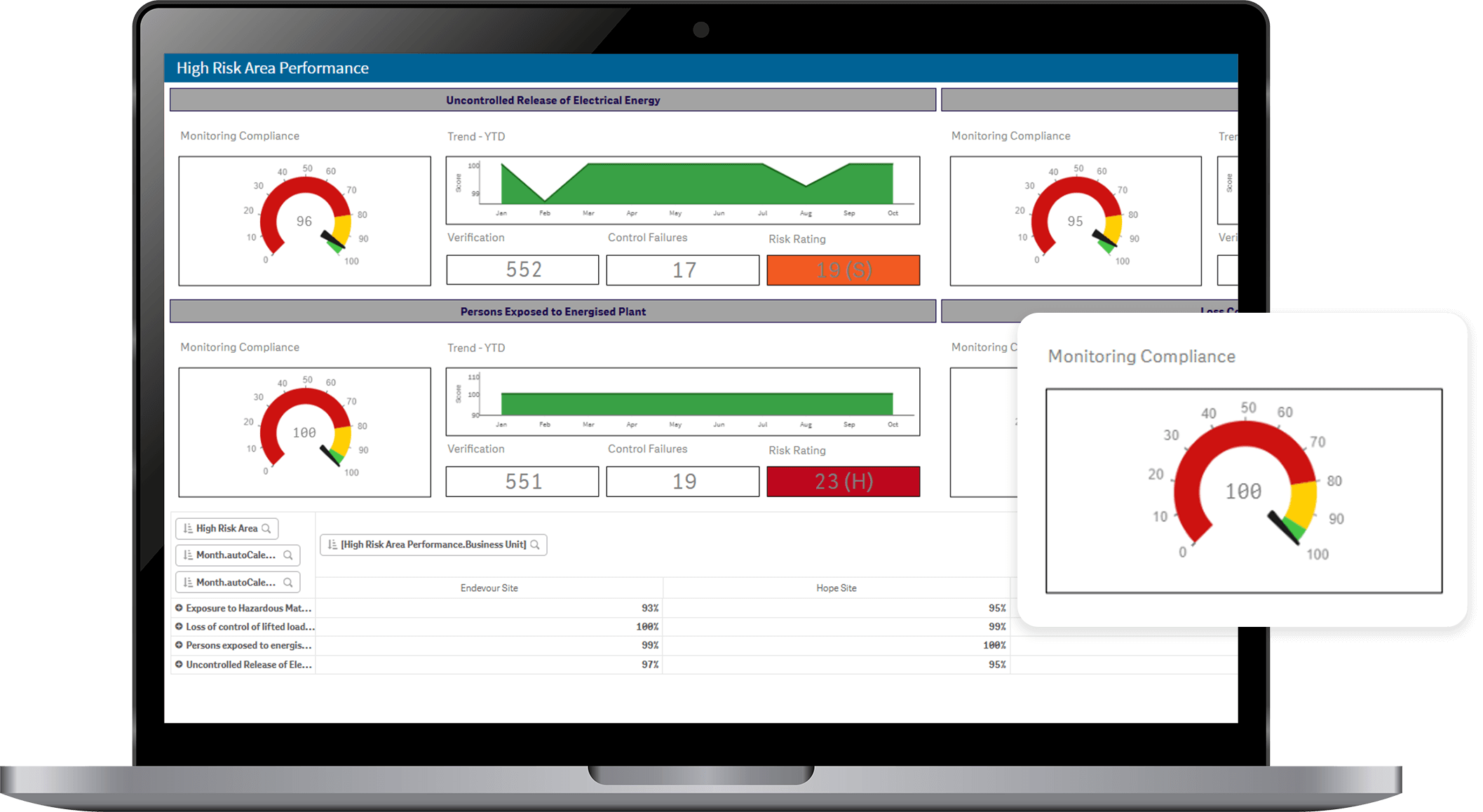Select the Endevour Site column header
This screenshot has height=812, width=1483.
pos(489,588)
